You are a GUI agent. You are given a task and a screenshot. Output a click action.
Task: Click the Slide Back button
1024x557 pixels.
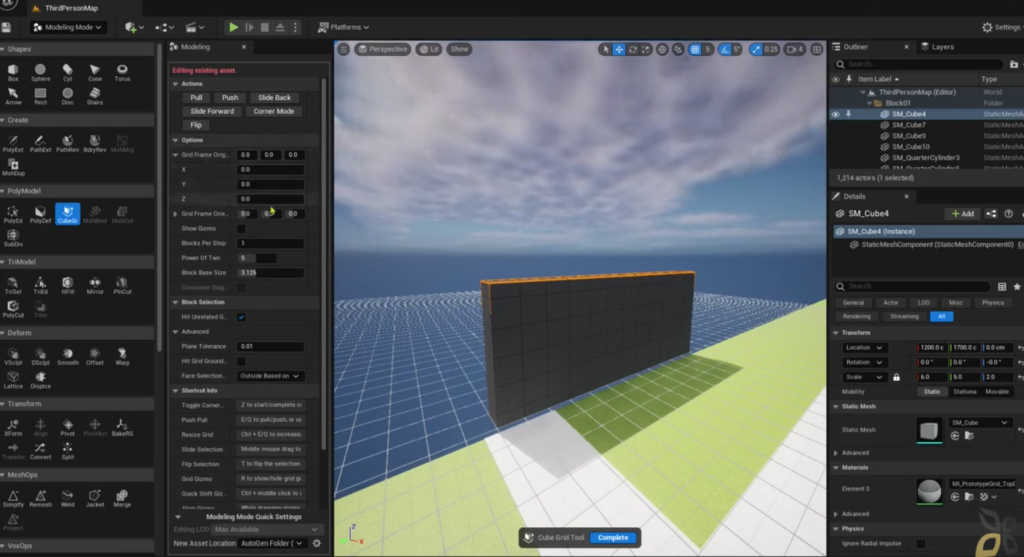(x=274, y=97)
